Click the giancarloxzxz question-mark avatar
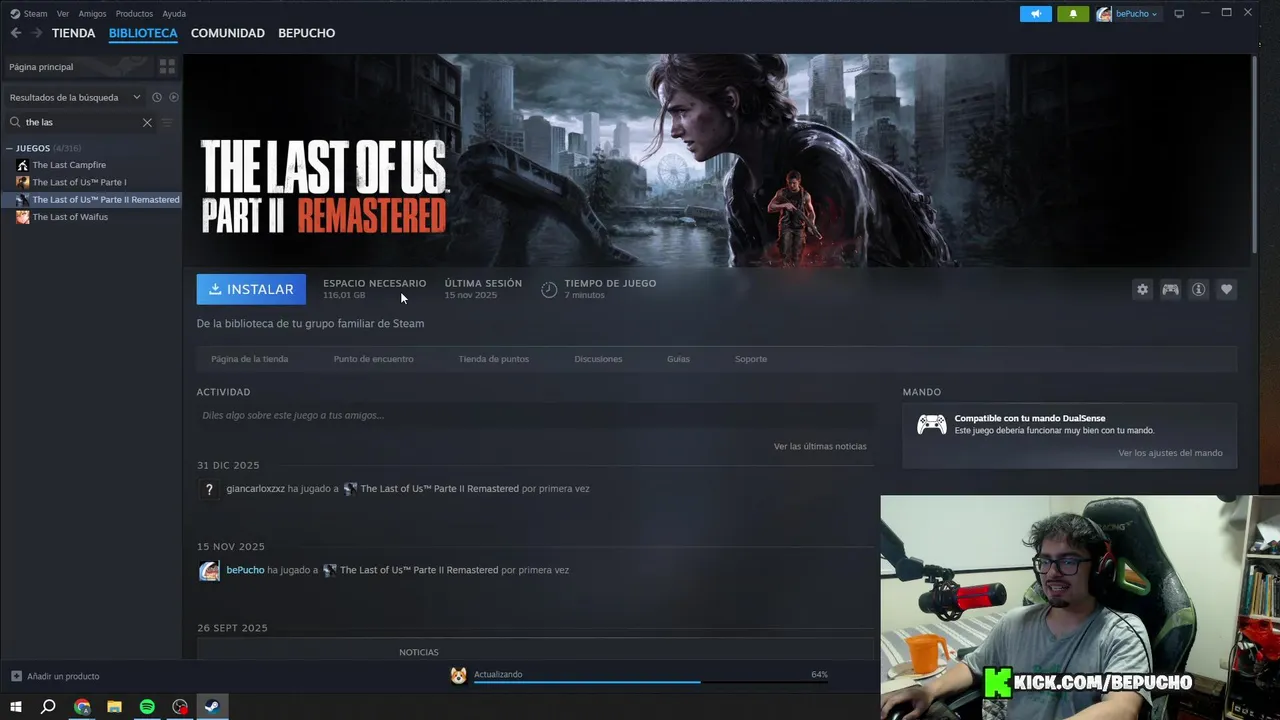The width and height of the screenshot is (1280, 720). point(209,490)
